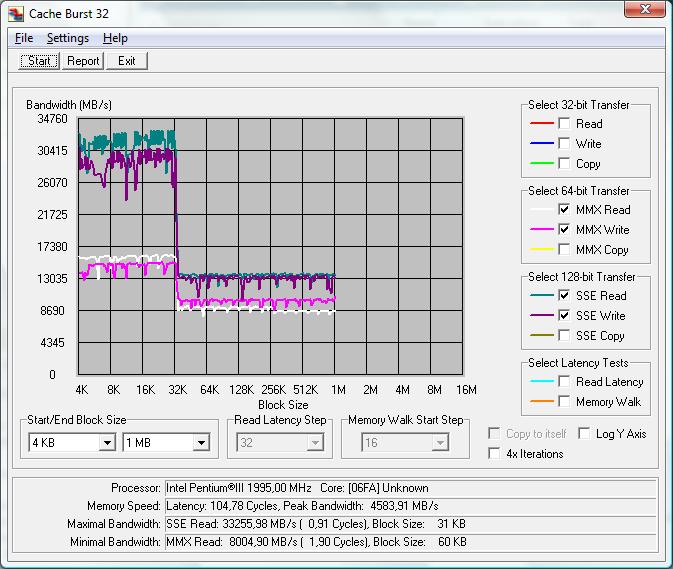Open the Settings menu
The image size is (673, 569).
tap(68, 38)
